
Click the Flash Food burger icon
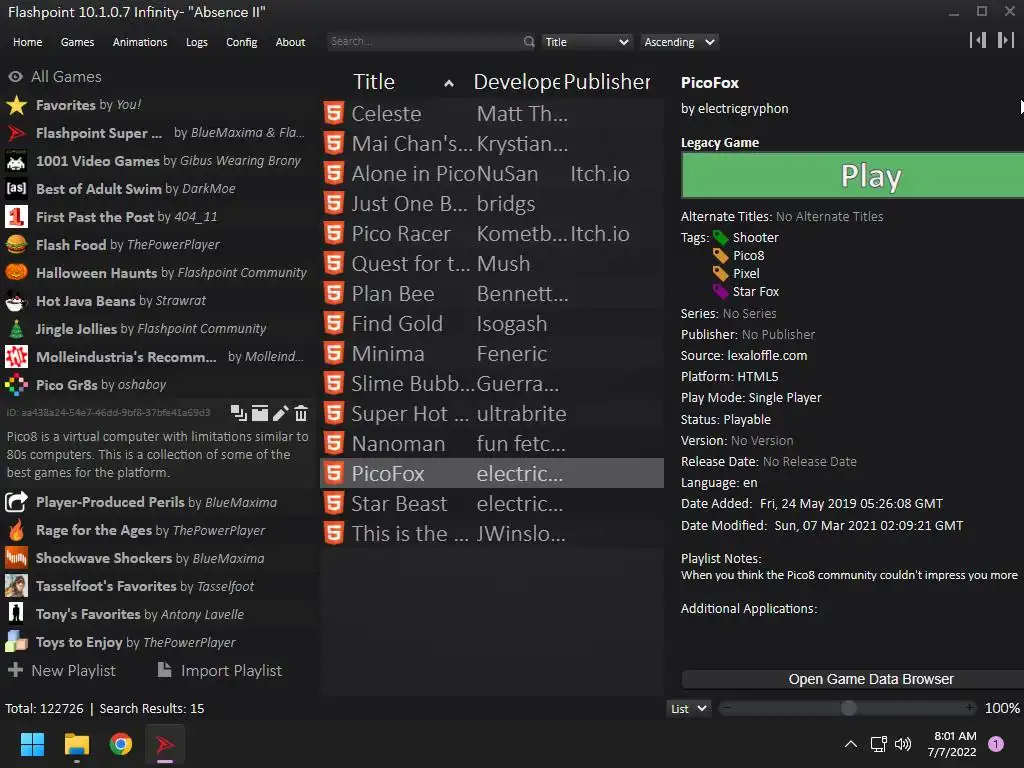click(16, 244)
